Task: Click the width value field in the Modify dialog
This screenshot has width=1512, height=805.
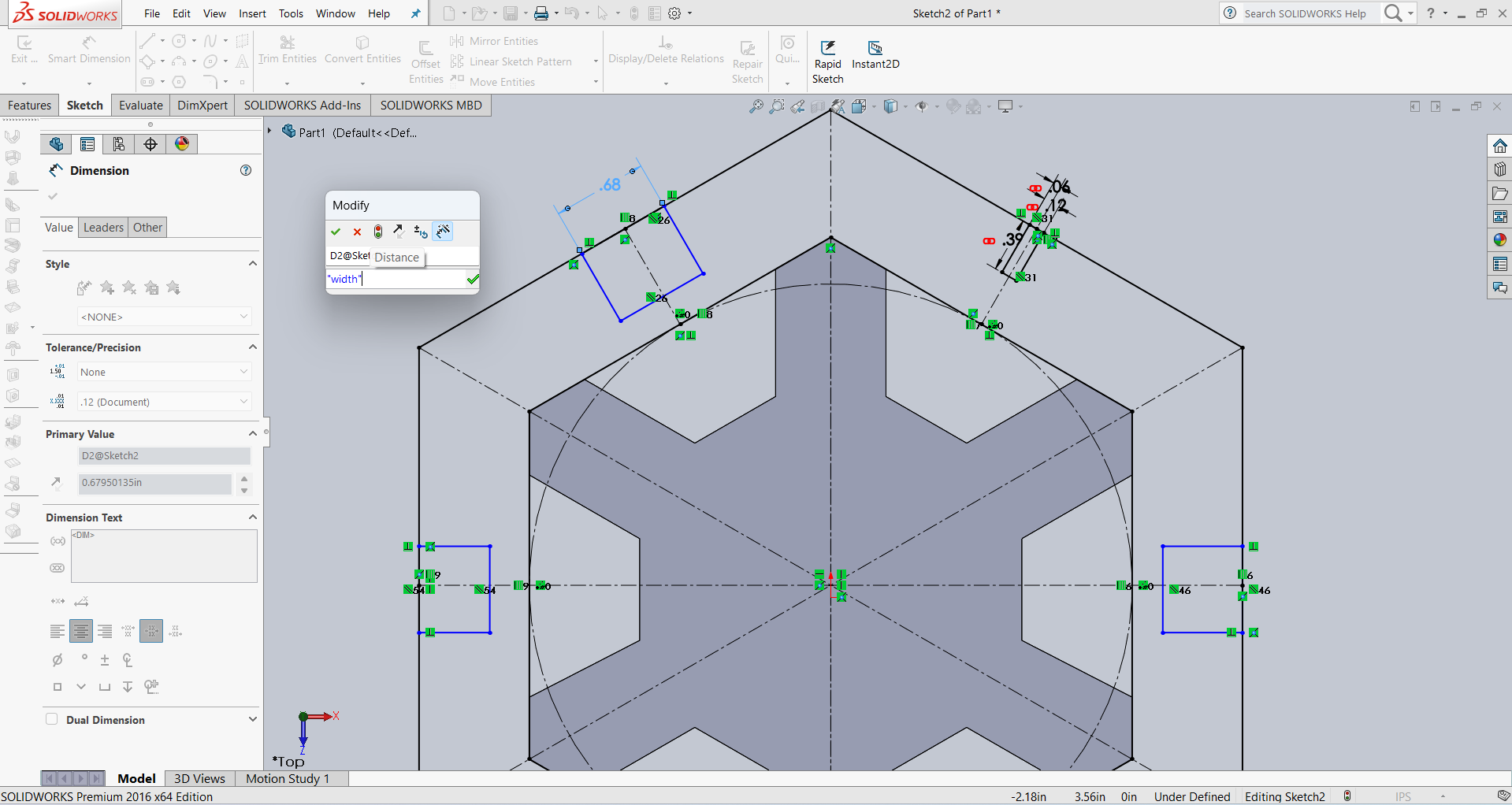Action: pyautogui.click(x=396, y=279)
